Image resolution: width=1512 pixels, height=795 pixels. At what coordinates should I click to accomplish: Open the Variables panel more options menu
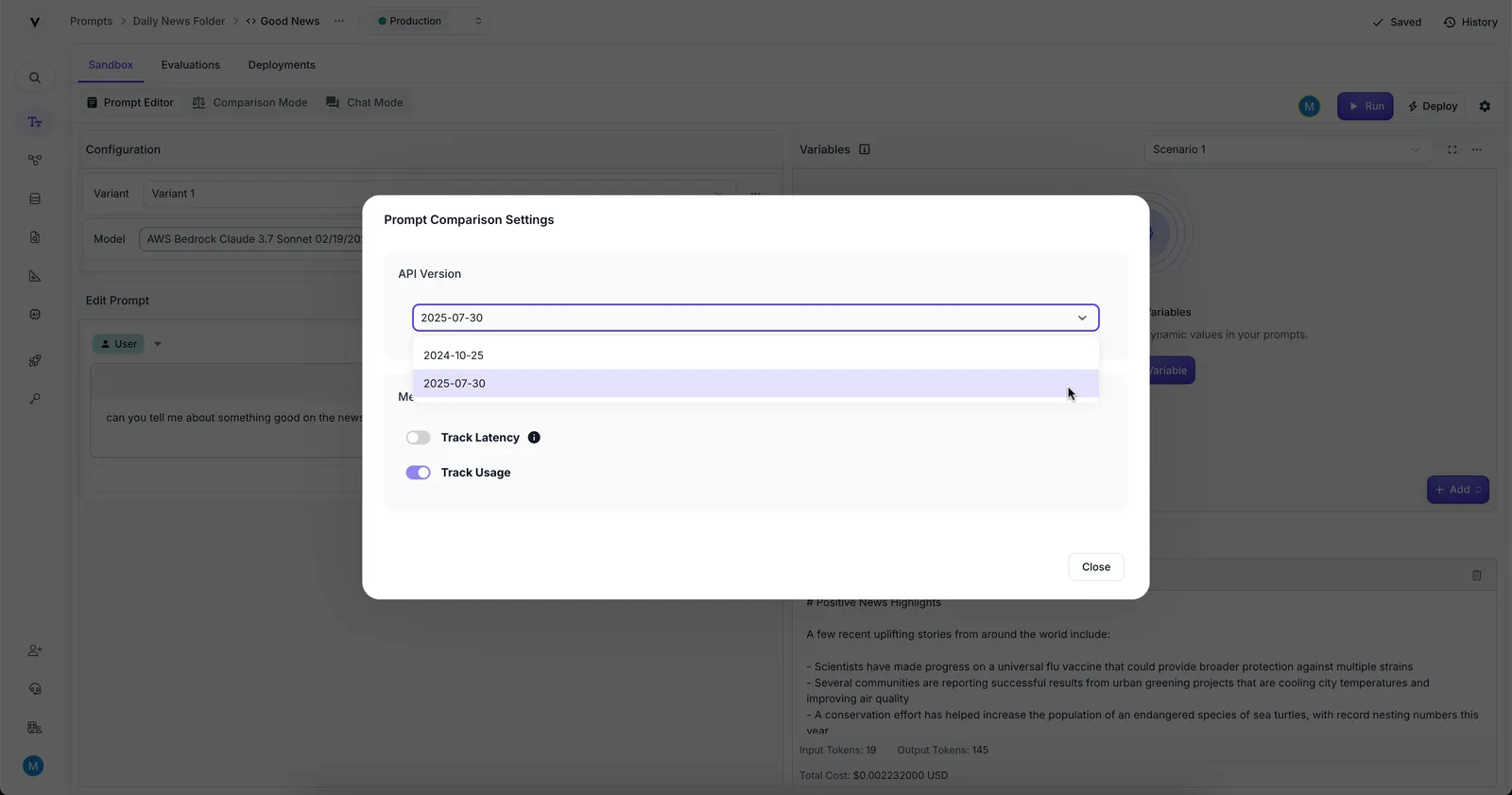1477,149
